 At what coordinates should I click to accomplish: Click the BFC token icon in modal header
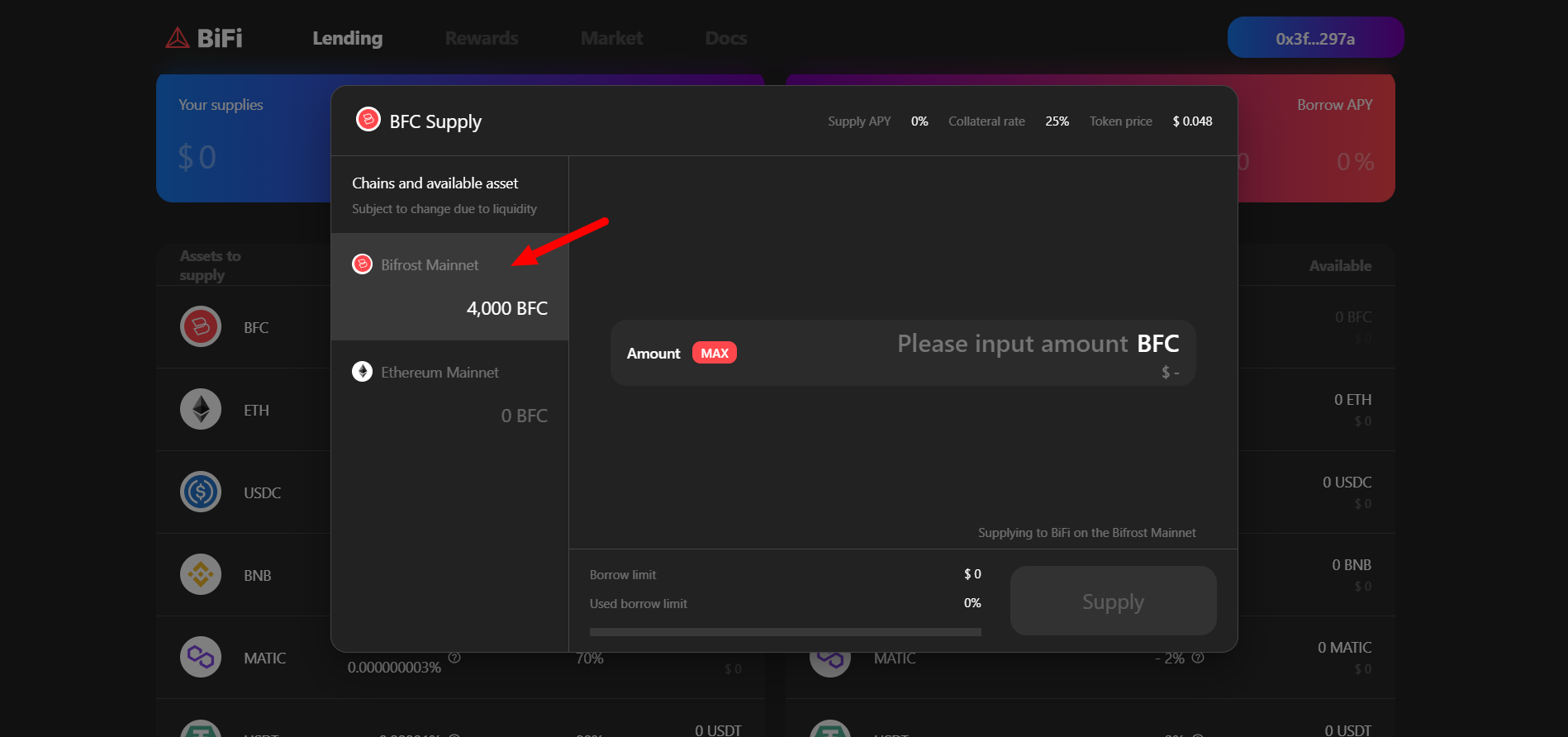coord(368,120)
